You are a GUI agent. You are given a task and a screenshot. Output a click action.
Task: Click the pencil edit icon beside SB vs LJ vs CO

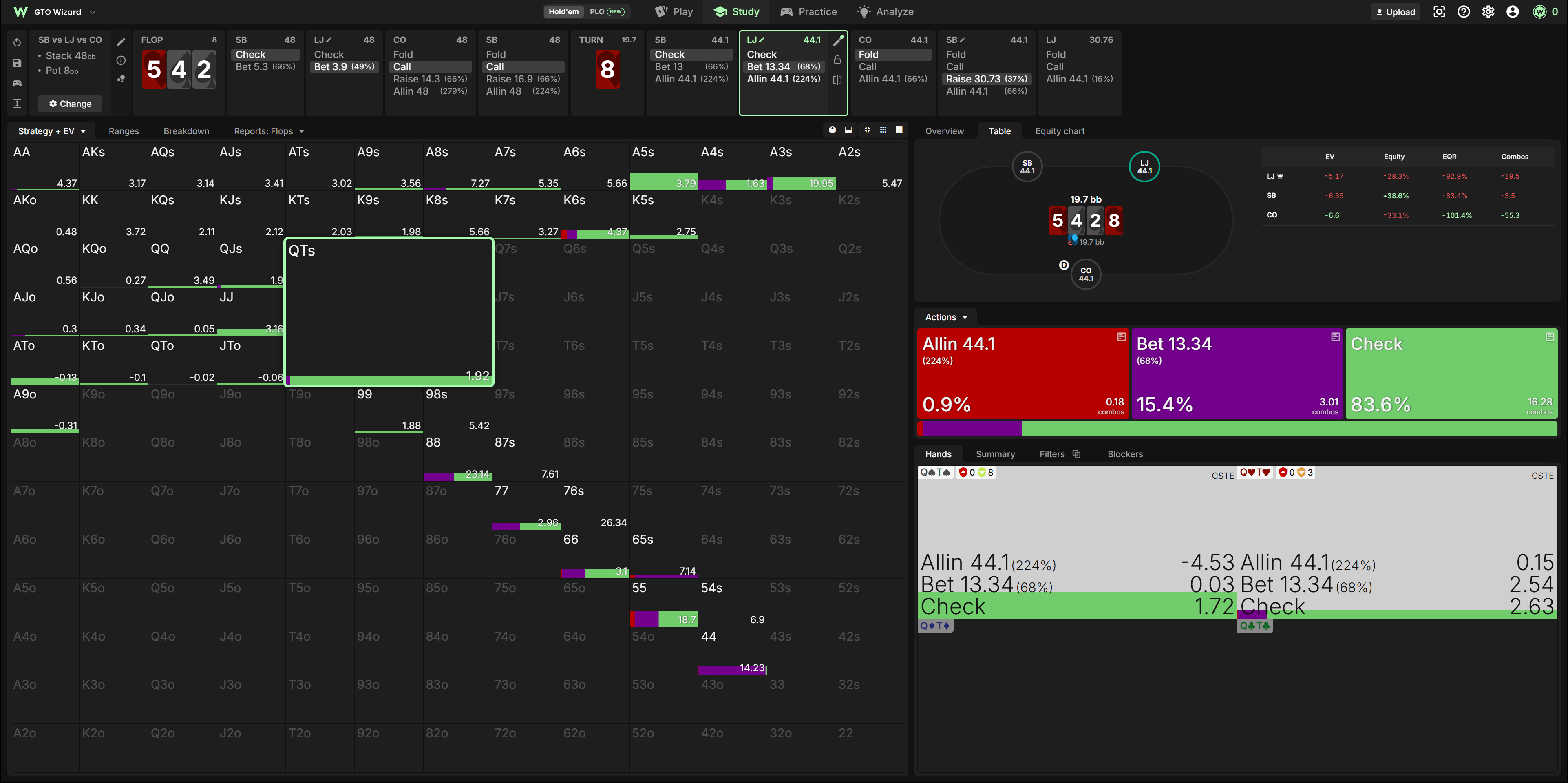click(121, 42)
